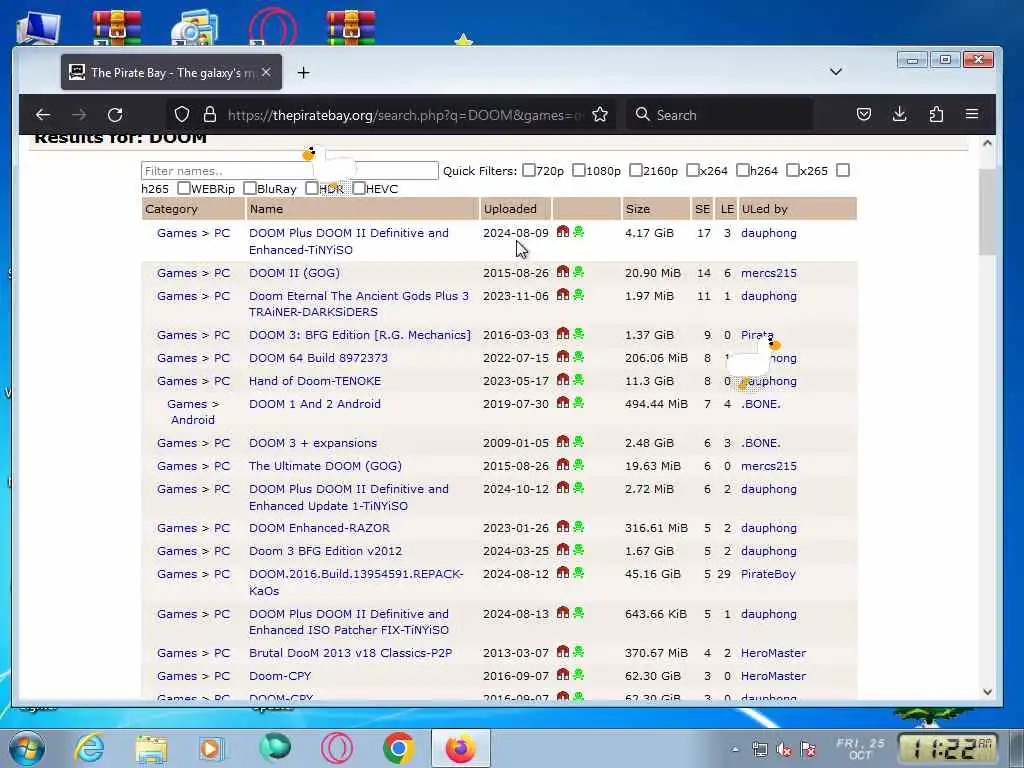The height and width of the screenshot is (768, 1024).
Task: Click the green skull icon for DOOM 3 + expansions
Action: (x=578, y=441)
